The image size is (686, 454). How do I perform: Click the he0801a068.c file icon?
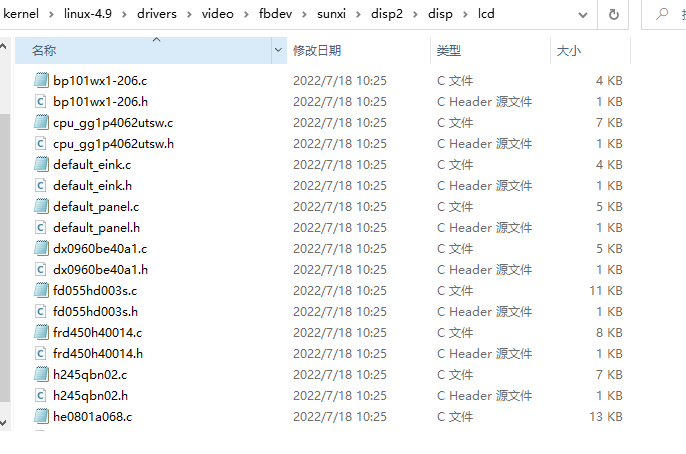click(41, 416)
